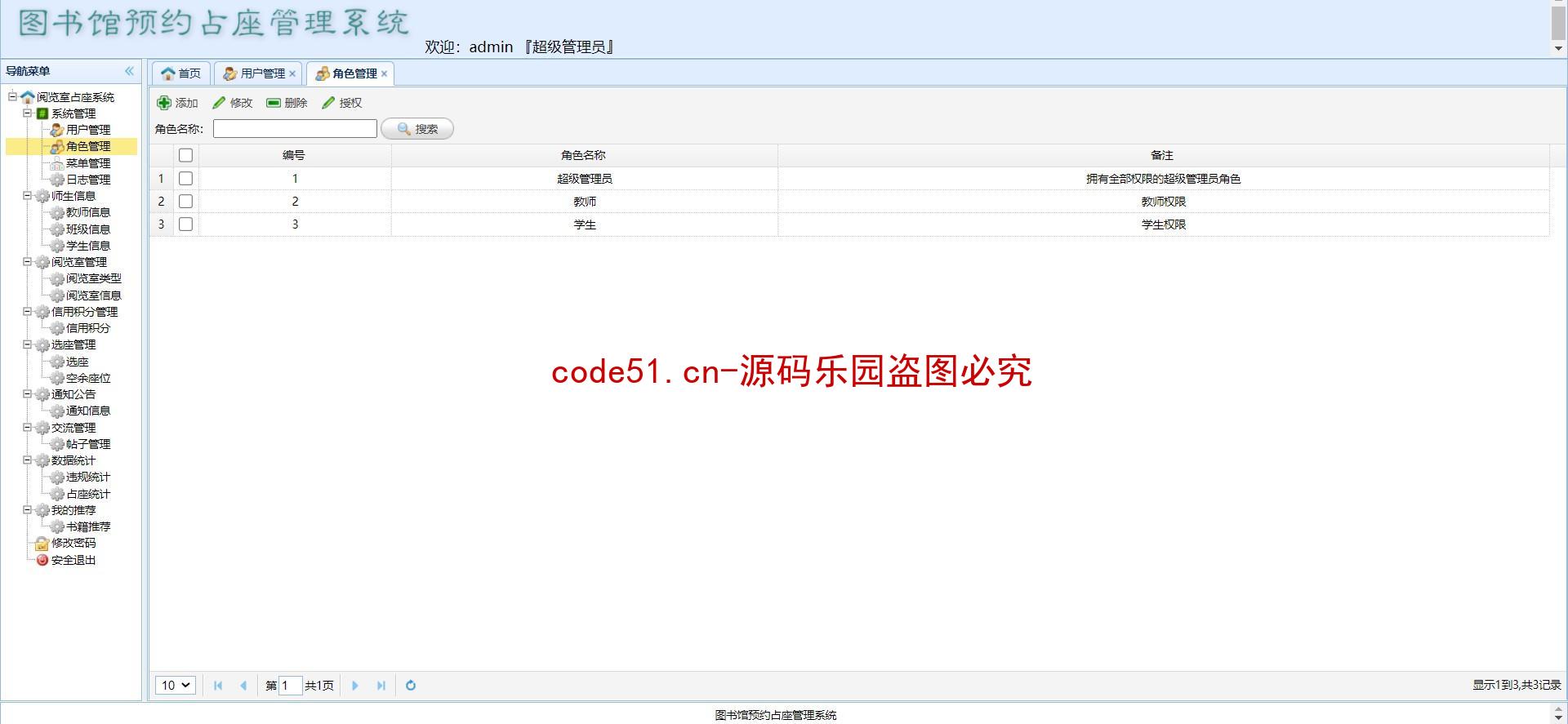This screenshot has height=724, width=1568.
Task: Open 班级信息 in navigation tree
Action: pos(88,229)
